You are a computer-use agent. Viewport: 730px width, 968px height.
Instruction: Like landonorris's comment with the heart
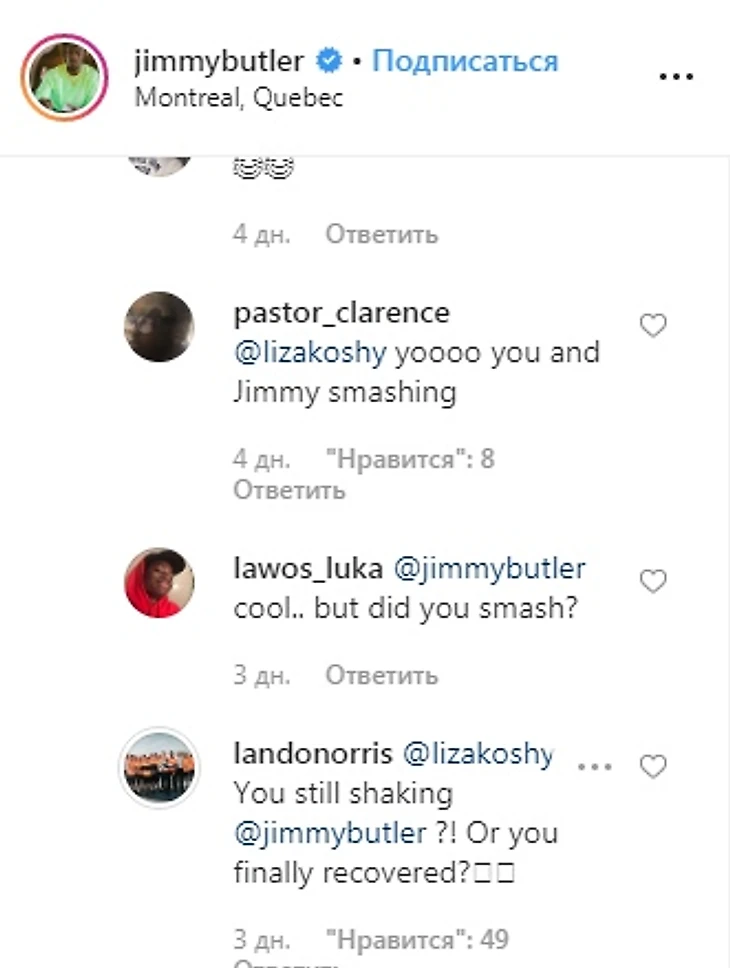coord(653,767)
